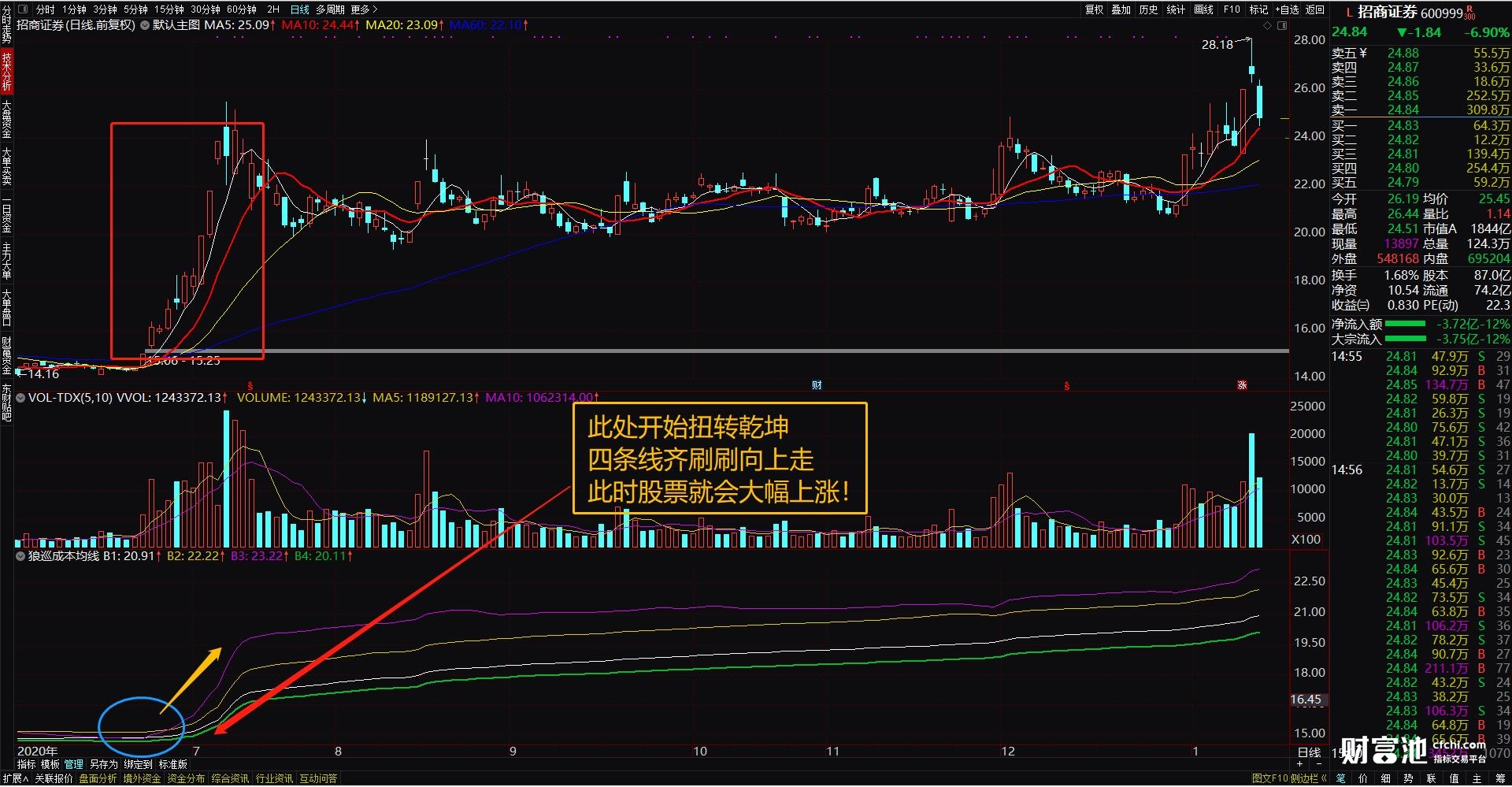Click the 日线 label at the time axis end
The width and height of the screenshot is (1512, 787).
tap(1309, 752)
